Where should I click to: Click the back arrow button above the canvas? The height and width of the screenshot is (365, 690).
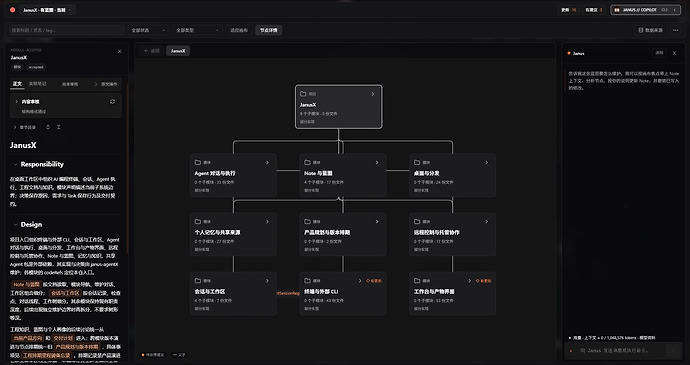(151, 51)
